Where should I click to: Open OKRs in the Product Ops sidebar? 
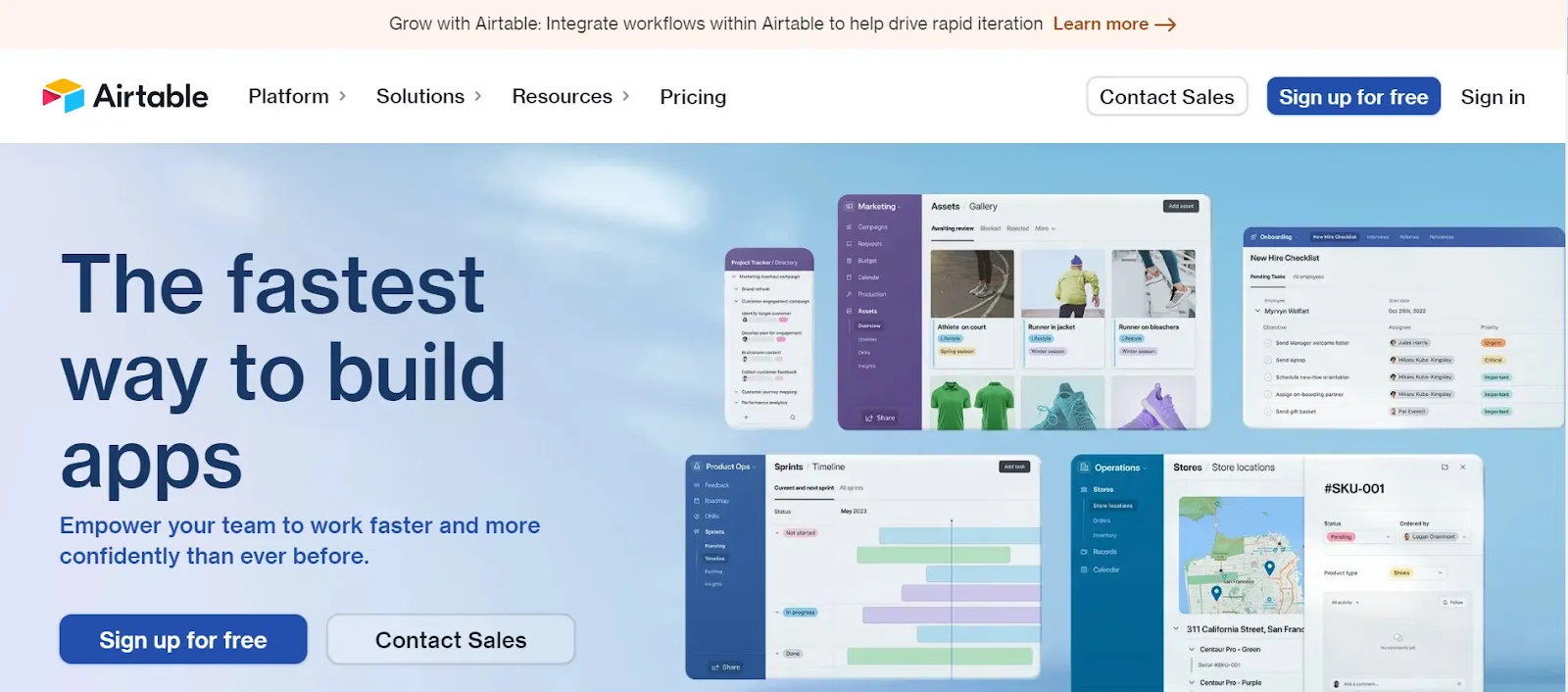click(x=707, y=517)
